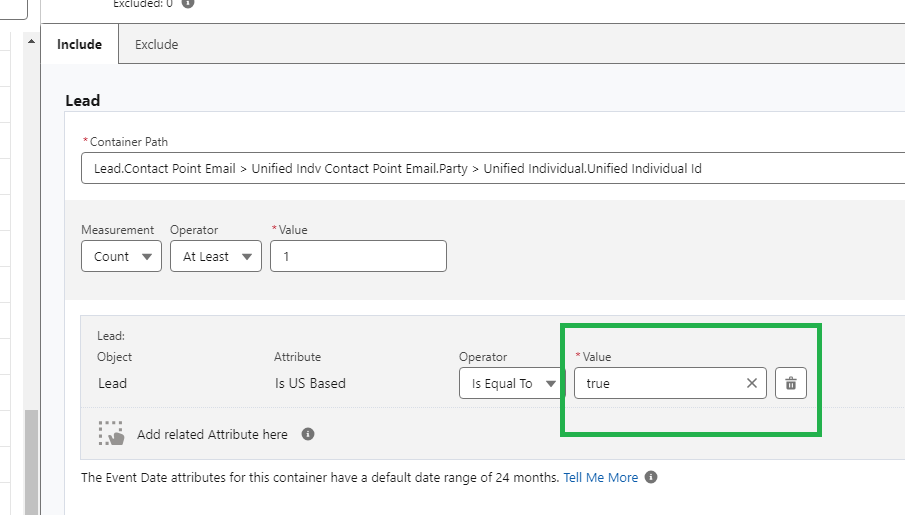Expand the Measurement Count dropdown
The height and width of the screenshot is (515, 905).
pyautogui.click(x=121, y=256)
